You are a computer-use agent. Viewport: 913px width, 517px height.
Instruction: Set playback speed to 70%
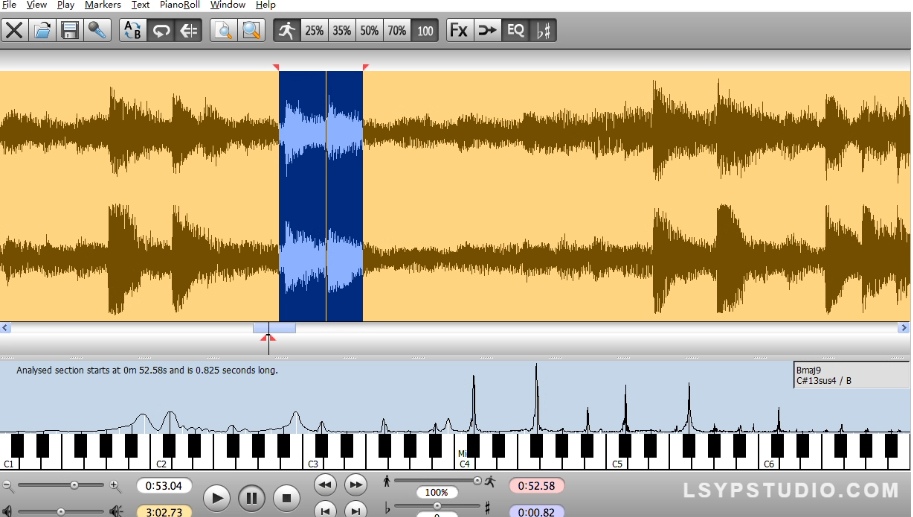(397, 31)
